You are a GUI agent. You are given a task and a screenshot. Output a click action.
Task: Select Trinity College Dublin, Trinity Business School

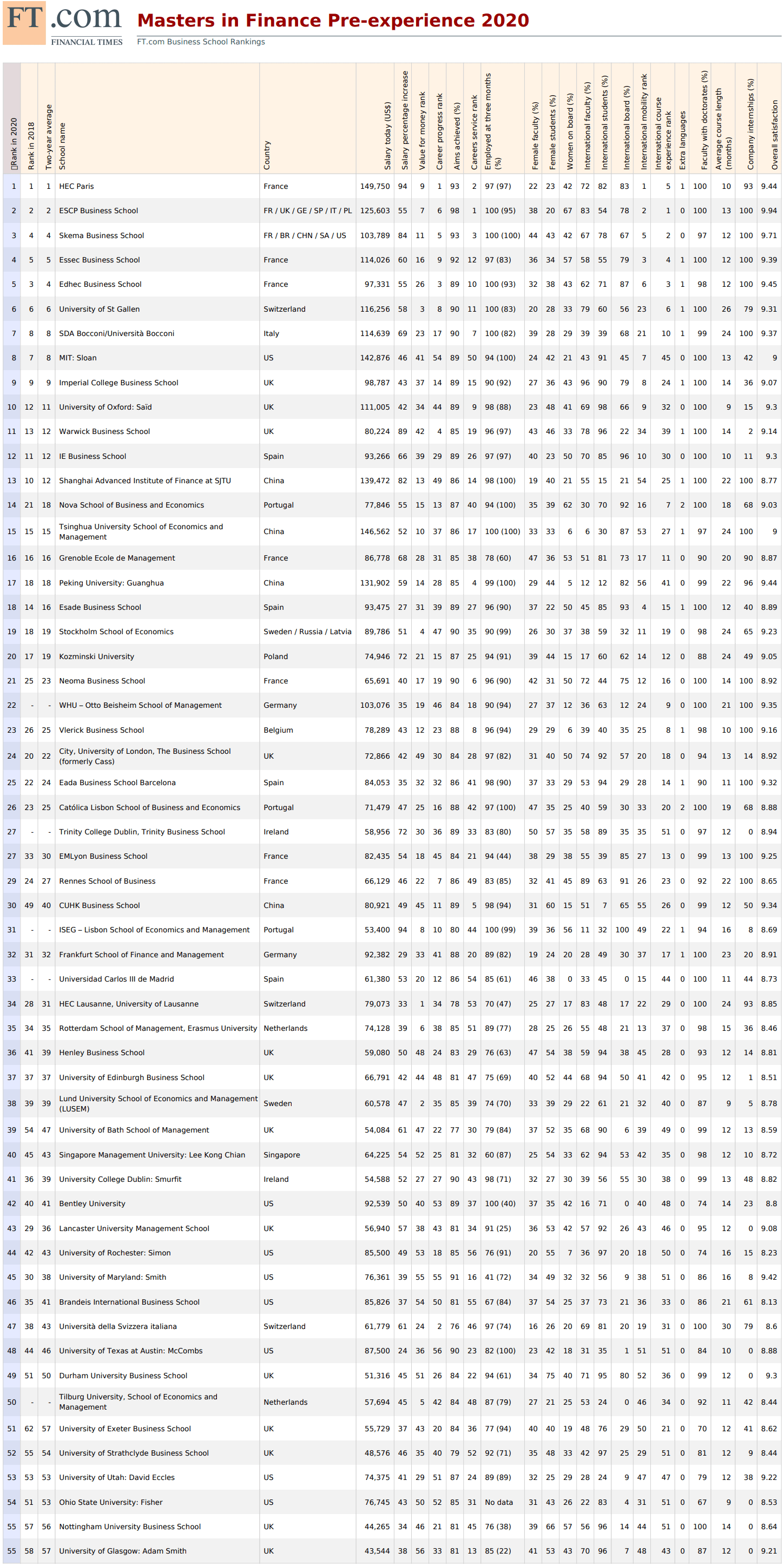point(142,832)
